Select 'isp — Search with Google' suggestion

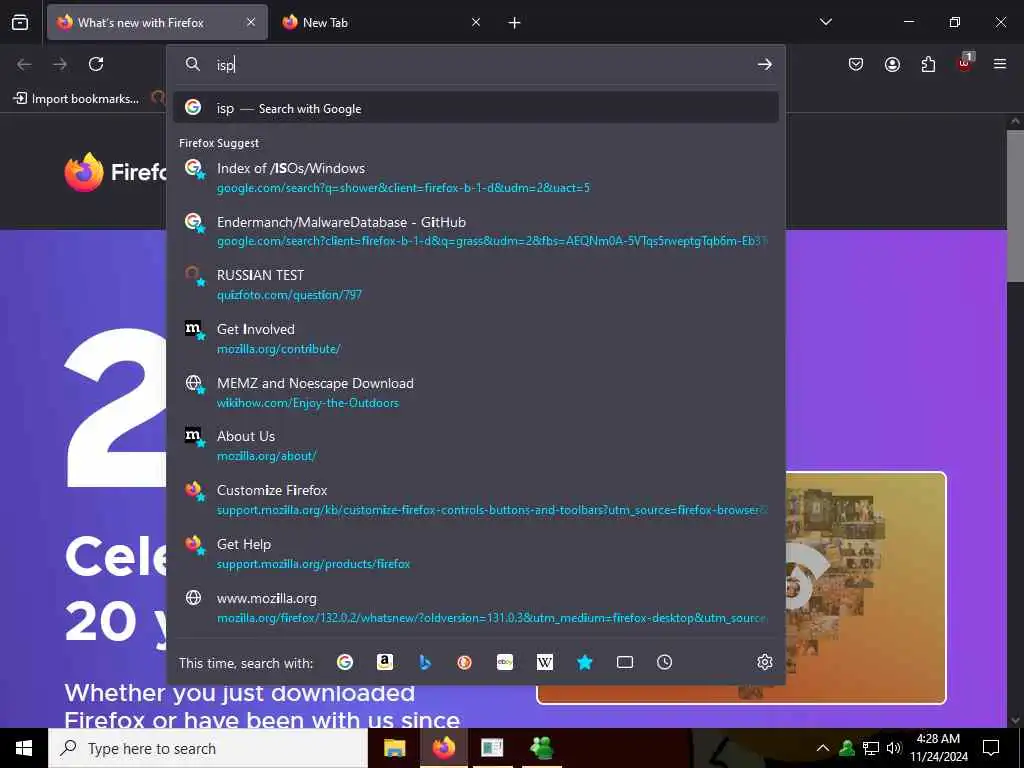[x=476, y=108]
